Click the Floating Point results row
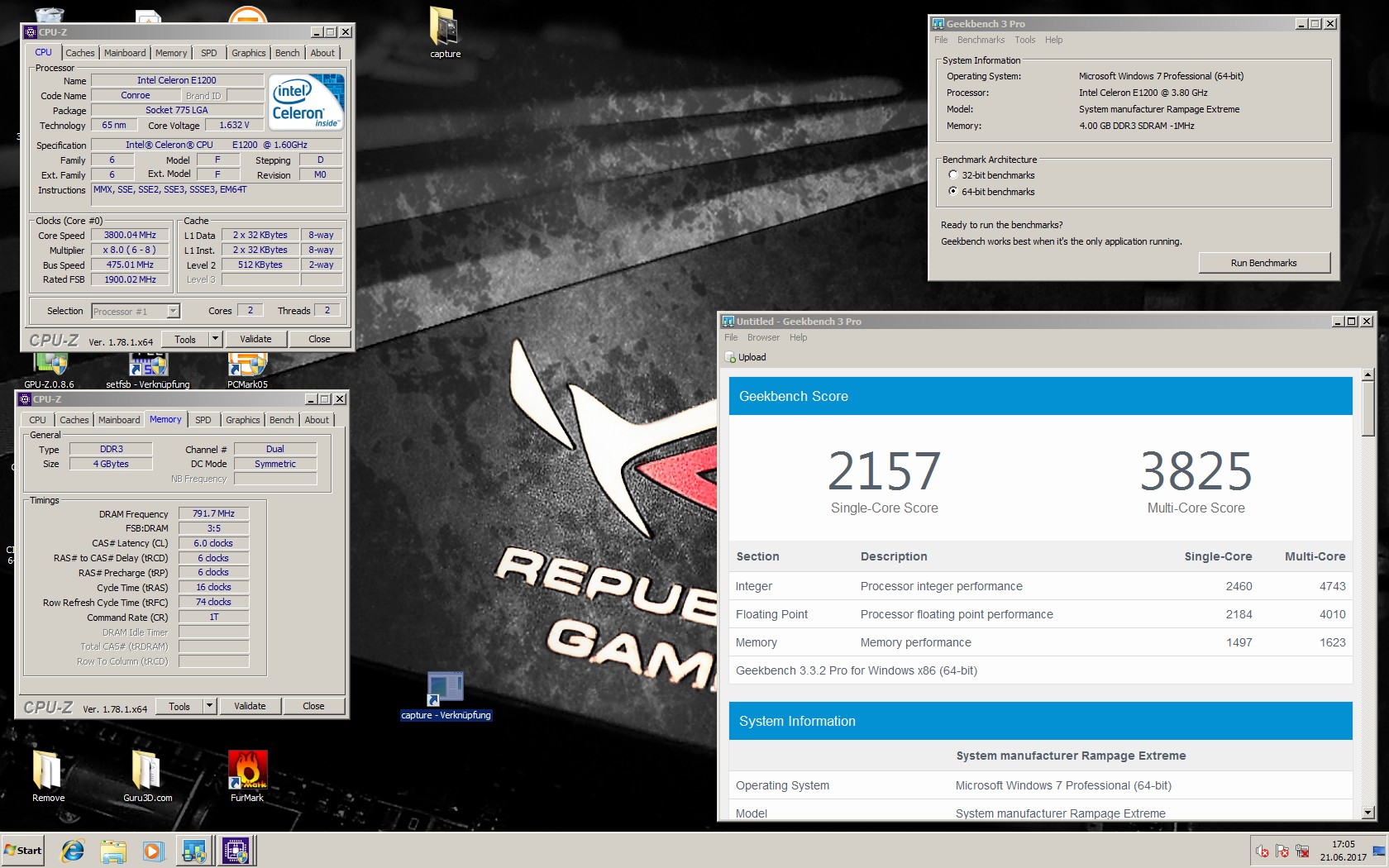Screen dimensions: 1389x868 [x=1040, y=614]
